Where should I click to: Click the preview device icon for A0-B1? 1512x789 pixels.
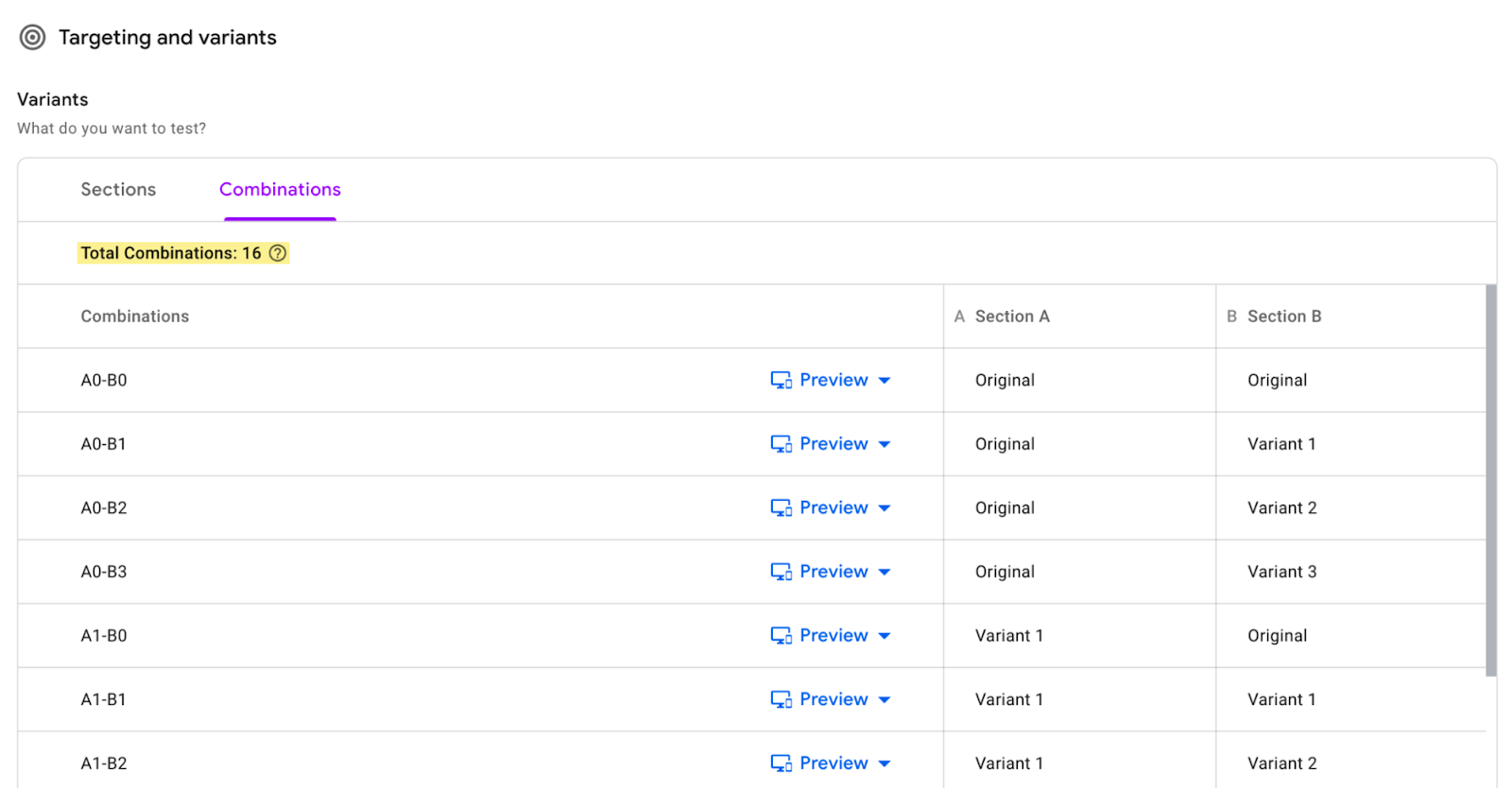click(781, 444)
